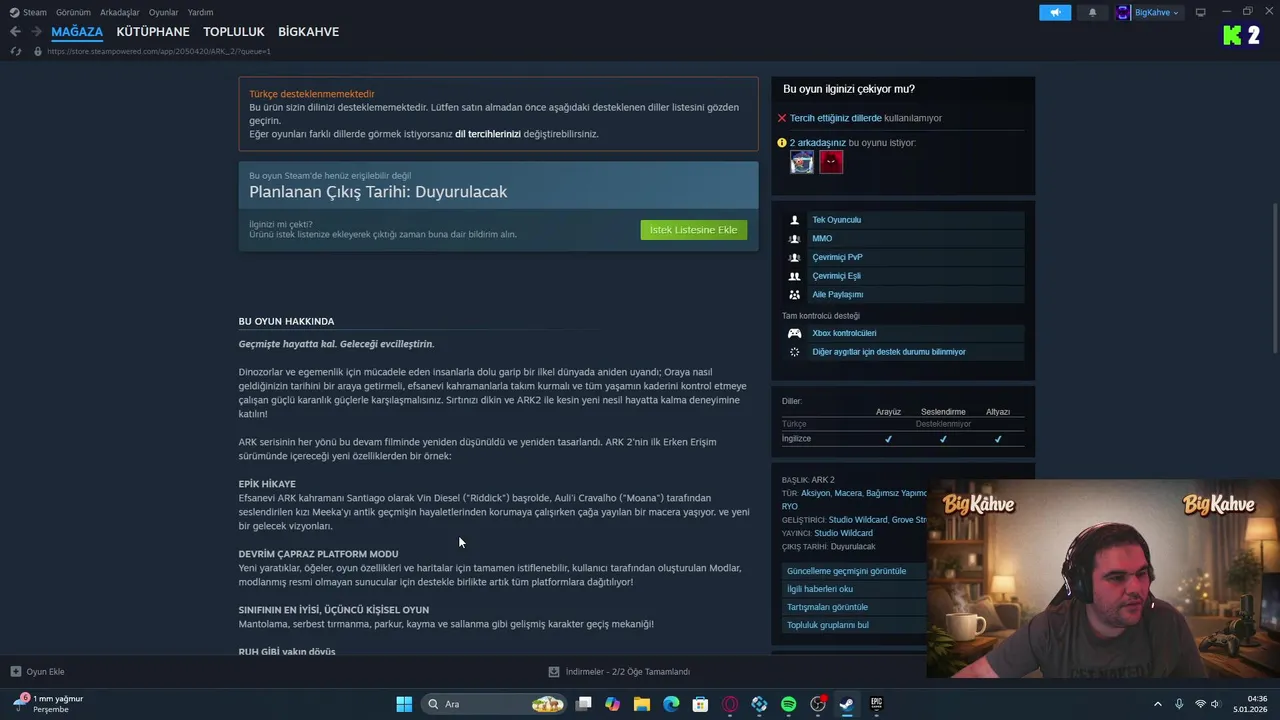Go back with the left arrow
The height and width of the screenshot is (720, 1280).
pos(15,32)
